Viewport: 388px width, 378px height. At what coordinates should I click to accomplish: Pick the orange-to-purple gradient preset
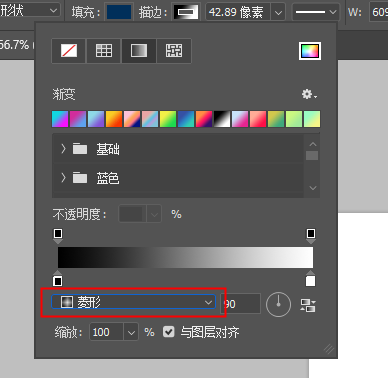(204, 119)
